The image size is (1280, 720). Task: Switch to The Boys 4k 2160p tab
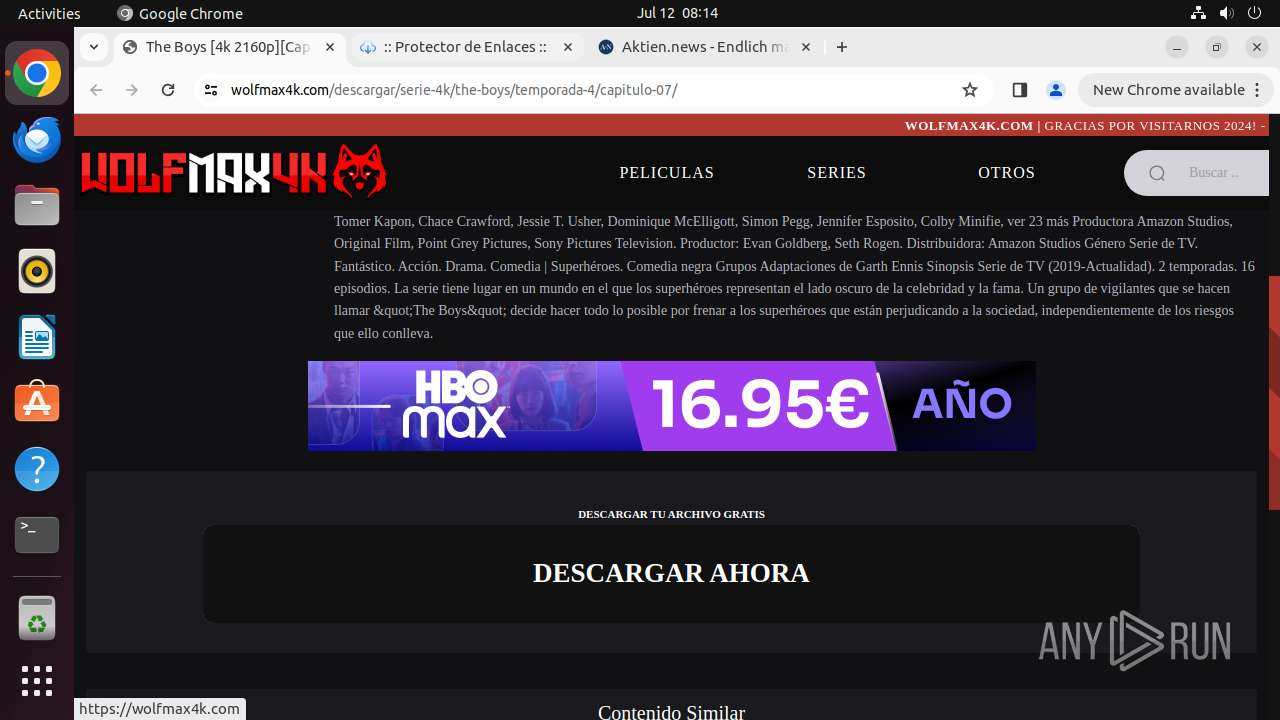coord(228,47)
